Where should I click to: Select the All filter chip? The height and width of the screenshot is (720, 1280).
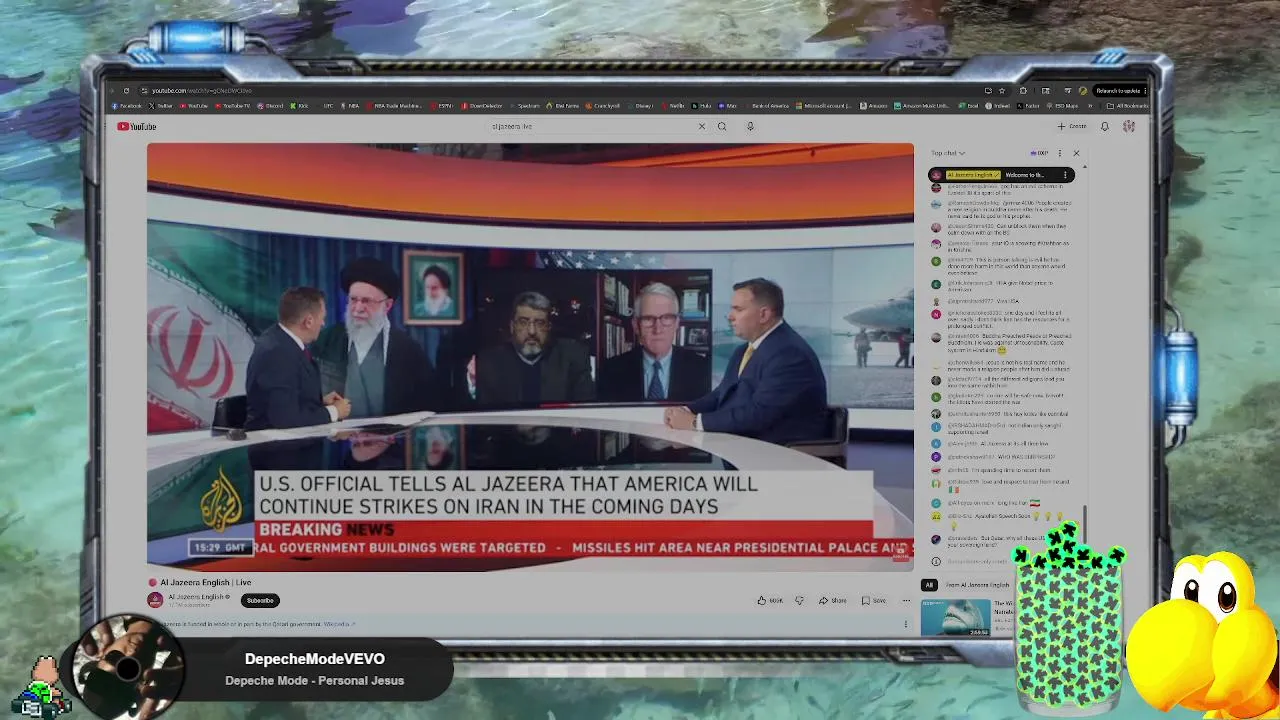929,585
